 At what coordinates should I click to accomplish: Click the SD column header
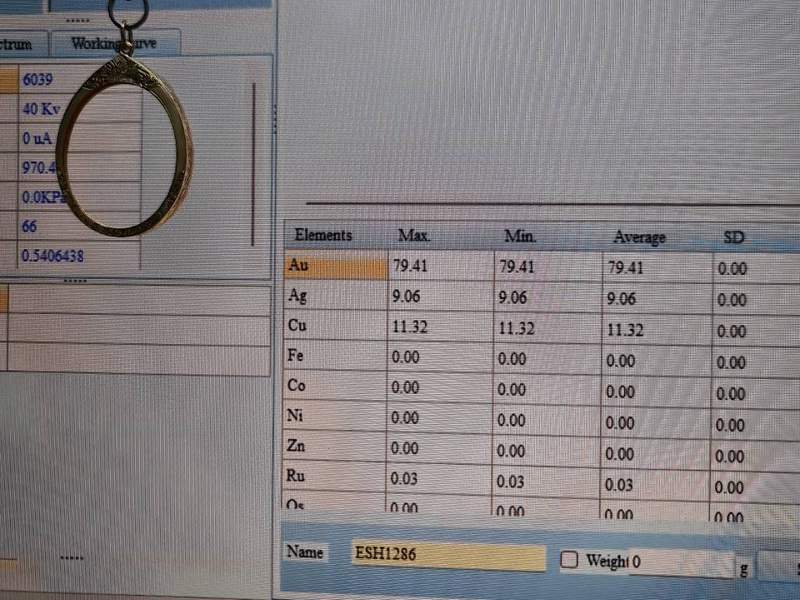point(734,239)
